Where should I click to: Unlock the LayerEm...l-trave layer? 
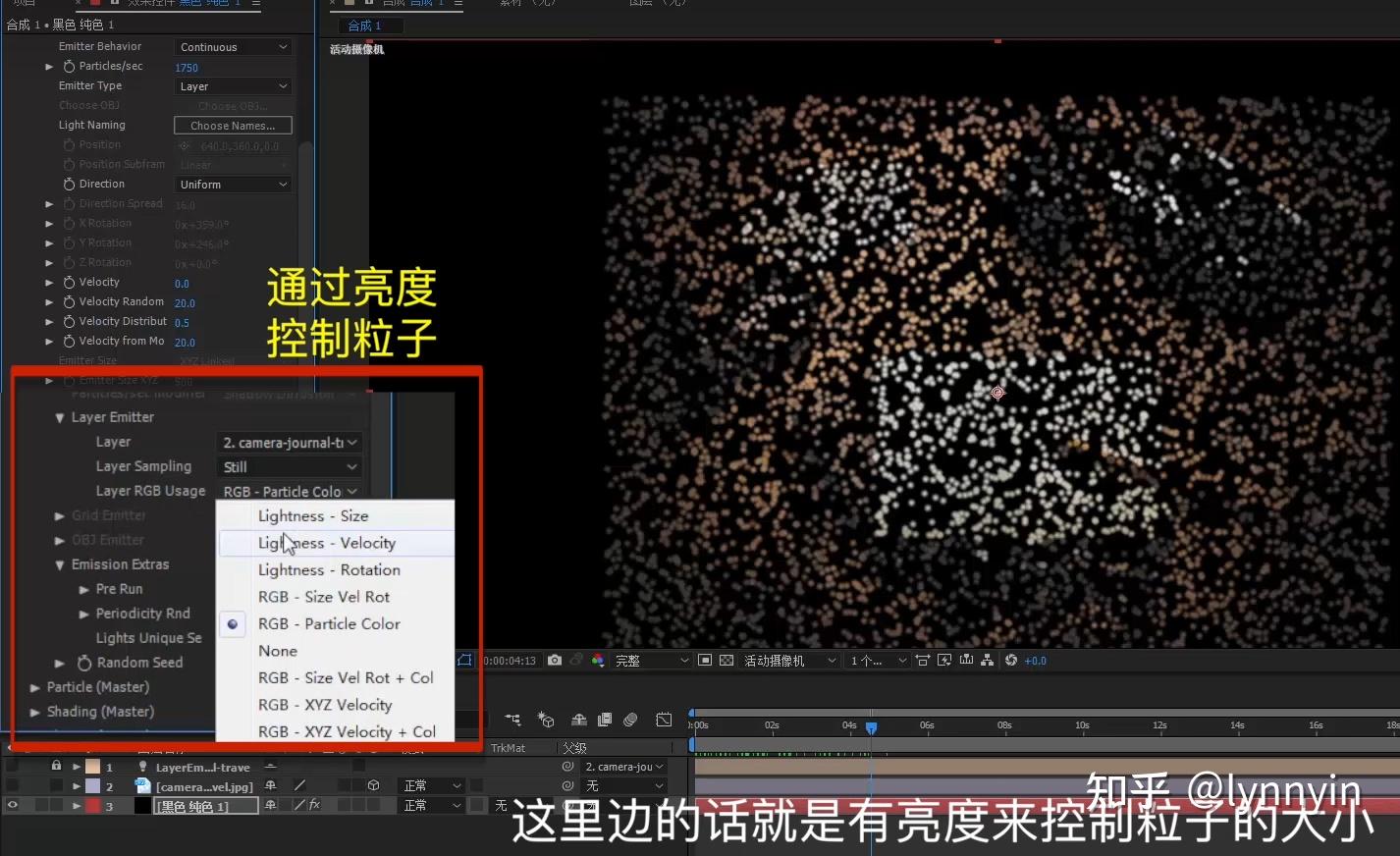click(x=56, y=766)
